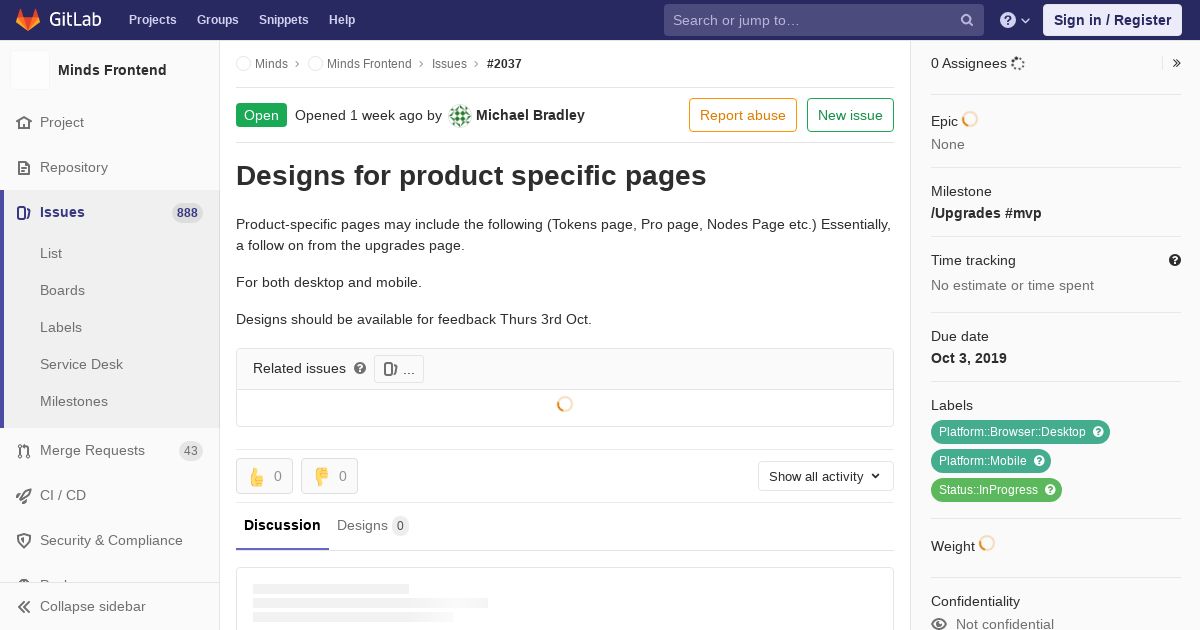Click the Related issues help icon
The width and height of the screenshot is (1200, 630).
[360, 368]
